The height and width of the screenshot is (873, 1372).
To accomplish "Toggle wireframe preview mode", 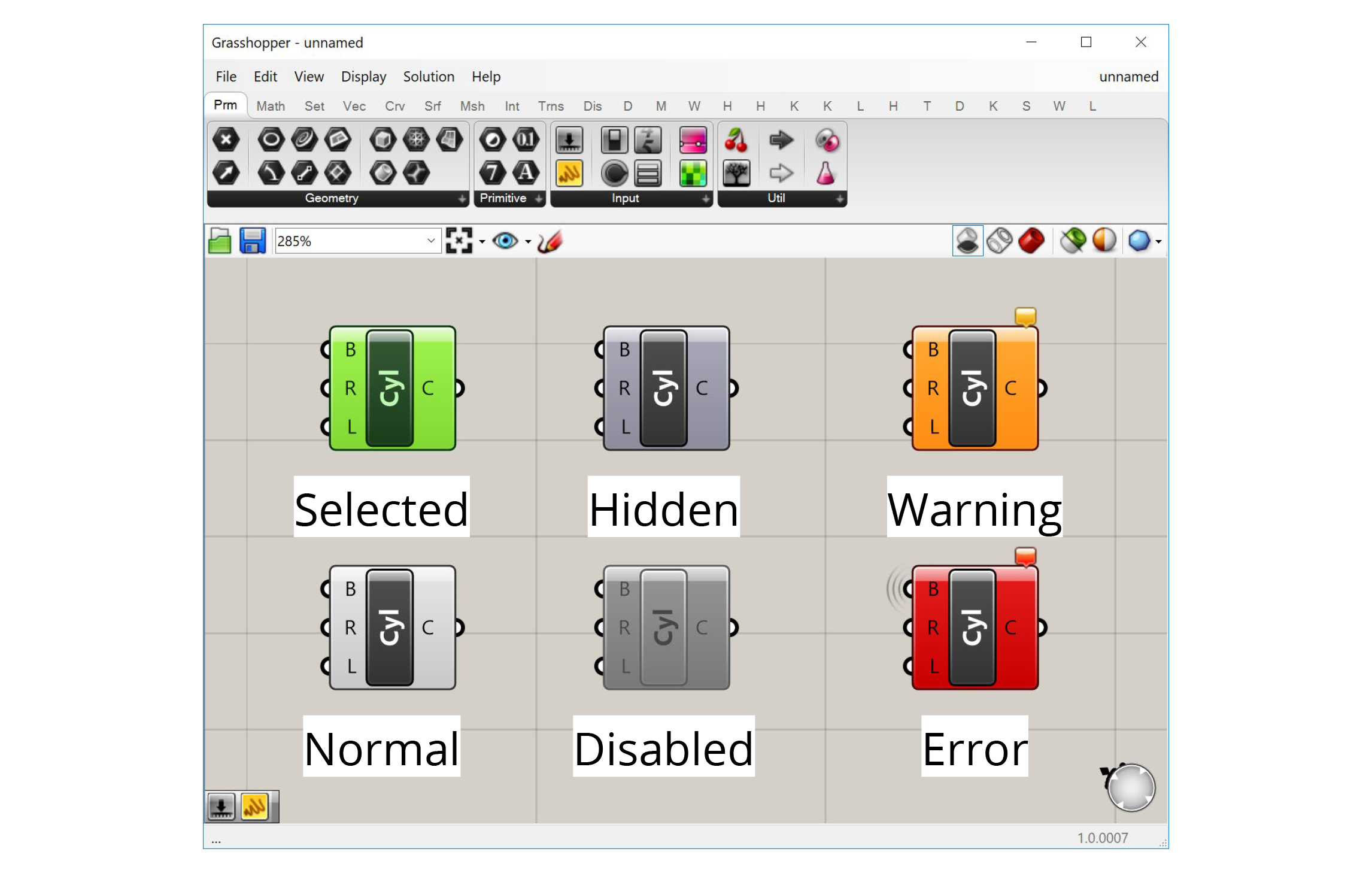I will click(999, 241).
